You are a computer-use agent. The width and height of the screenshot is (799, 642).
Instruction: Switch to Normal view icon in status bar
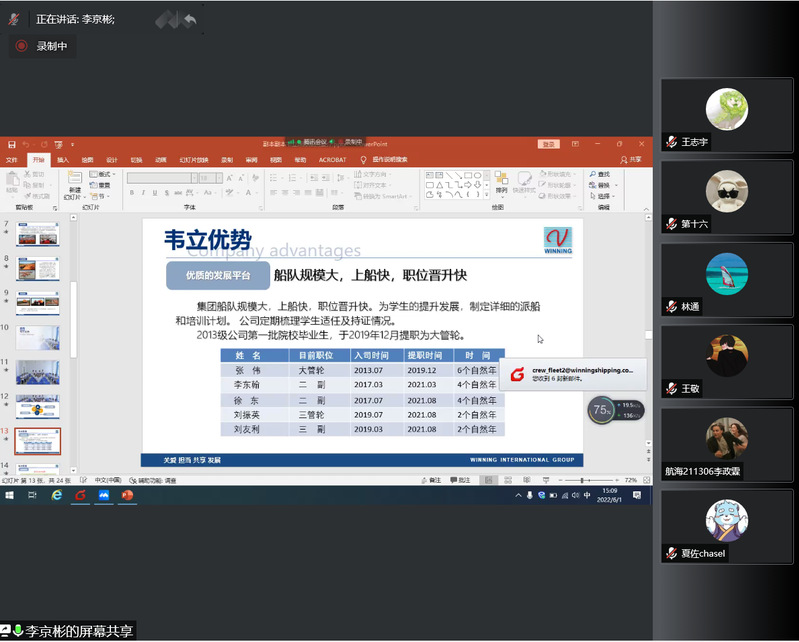[489, 480]
